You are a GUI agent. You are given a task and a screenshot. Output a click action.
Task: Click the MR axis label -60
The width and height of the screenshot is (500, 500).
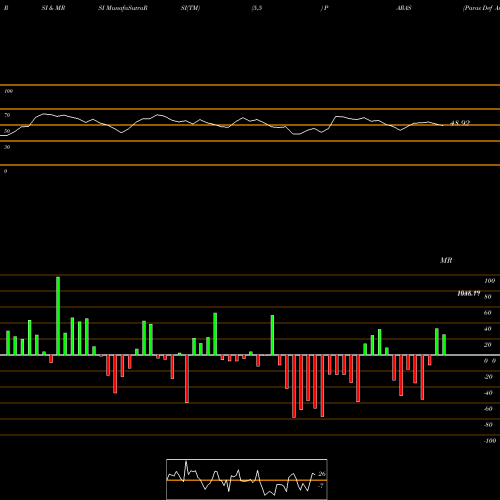tap(488, 409)
